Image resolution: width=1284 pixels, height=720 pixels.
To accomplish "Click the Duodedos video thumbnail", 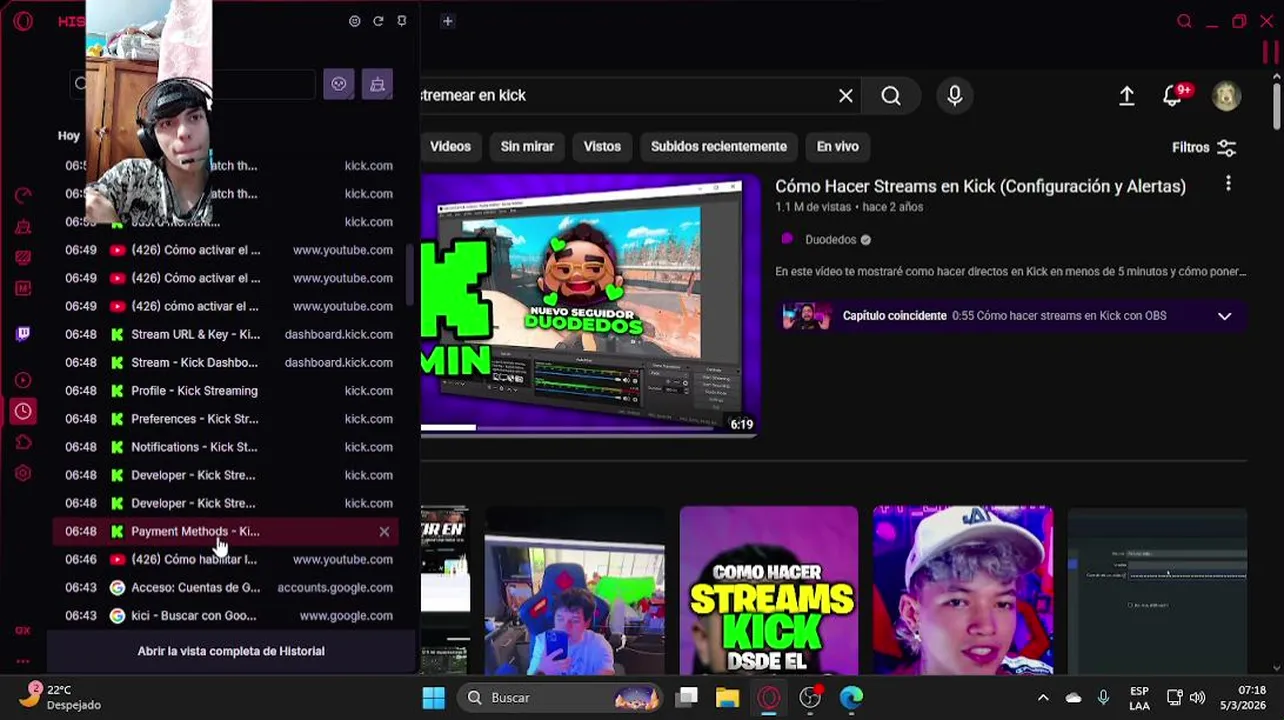I will point(590,305).
